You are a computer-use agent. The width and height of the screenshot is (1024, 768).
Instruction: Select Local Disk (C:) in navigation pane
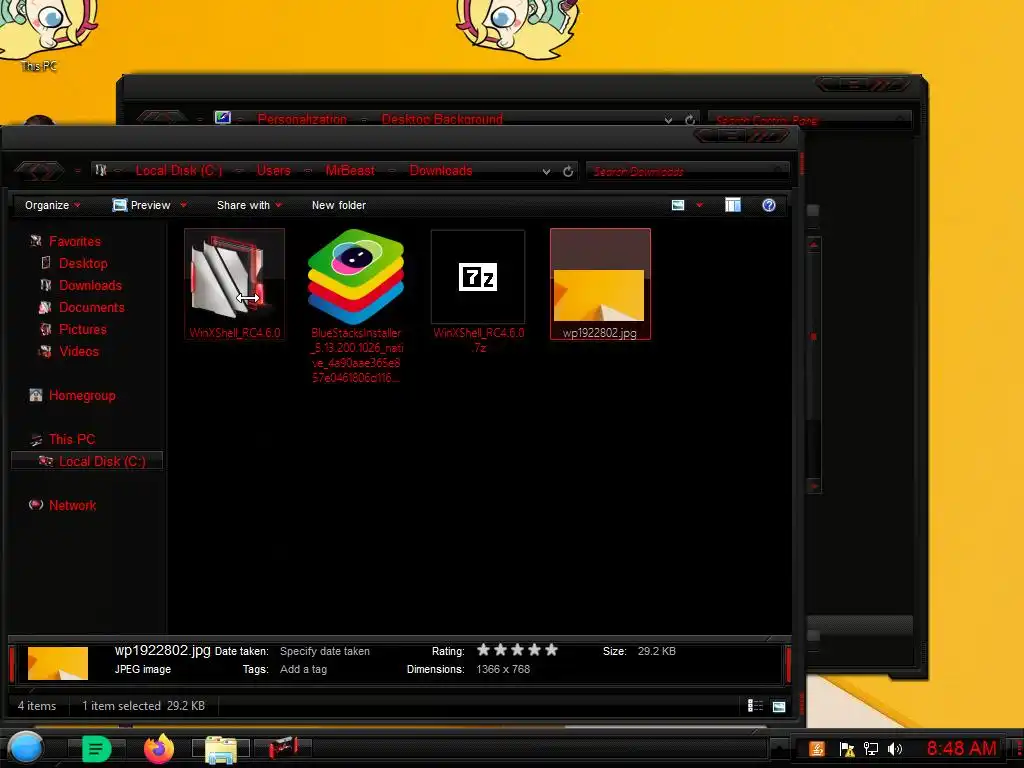87,461
